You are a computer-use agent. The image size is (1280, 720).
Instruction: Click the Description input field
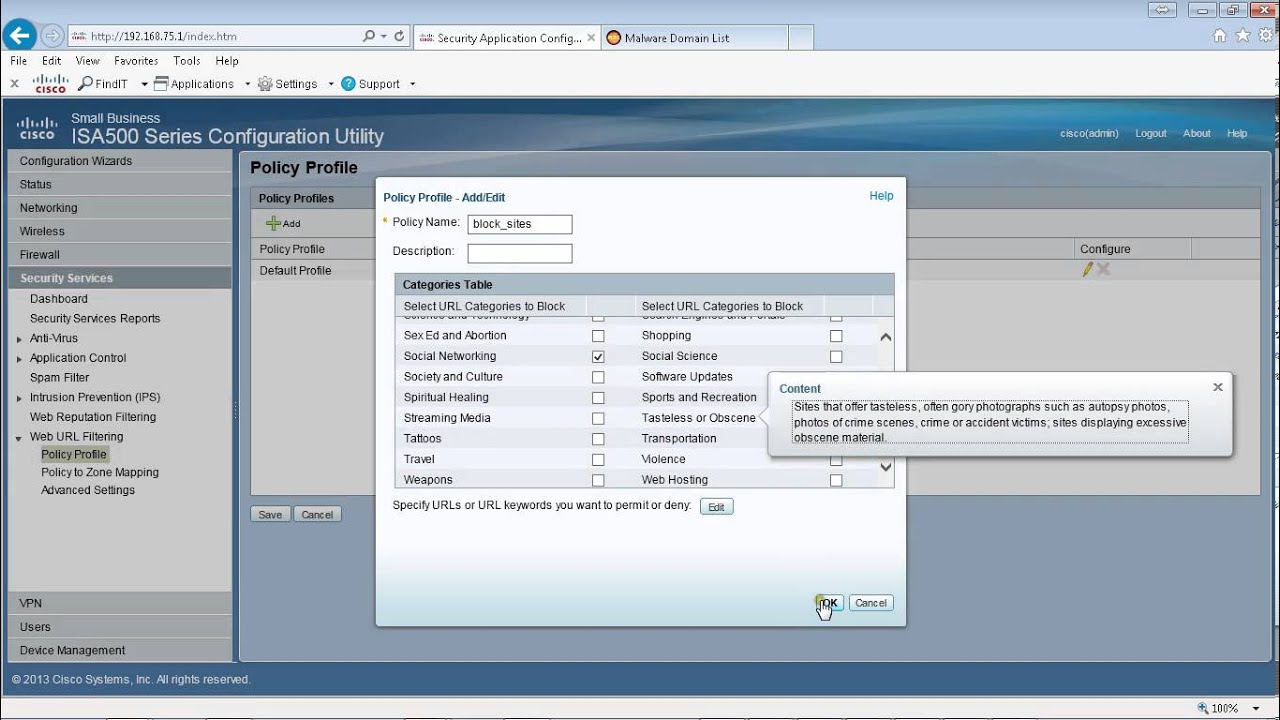click(x=520, y=253)
